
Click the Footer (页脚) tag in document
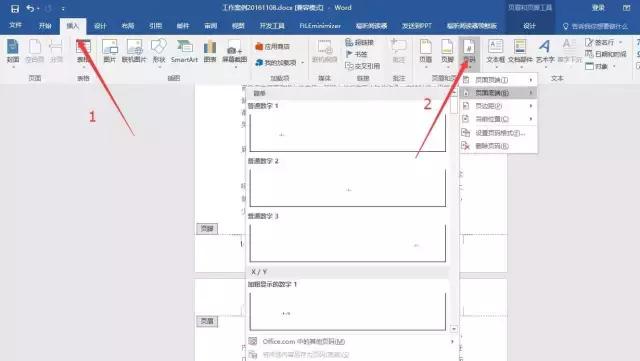pyautogui.click(x=207, y=229)
